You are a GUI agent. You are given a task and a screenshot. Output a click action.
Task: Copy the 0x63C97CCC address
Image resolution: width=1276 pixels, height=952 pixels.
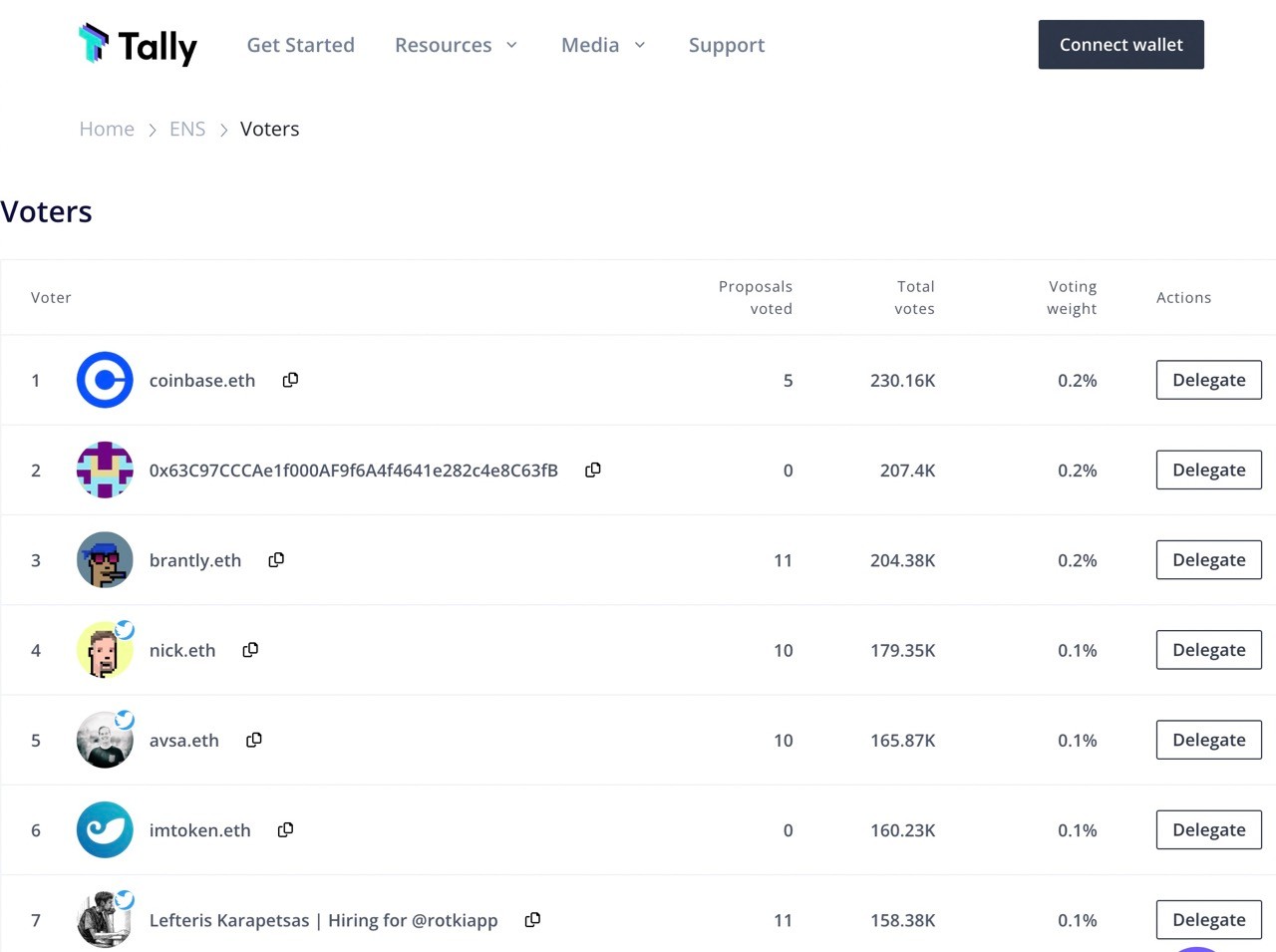tap(593, 470)
